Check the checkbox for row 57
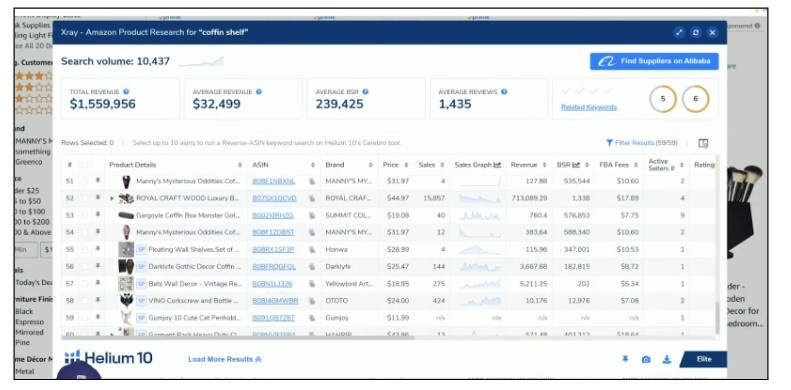The width and height of the screenshot is (791, 390). [x=85, y=284]
